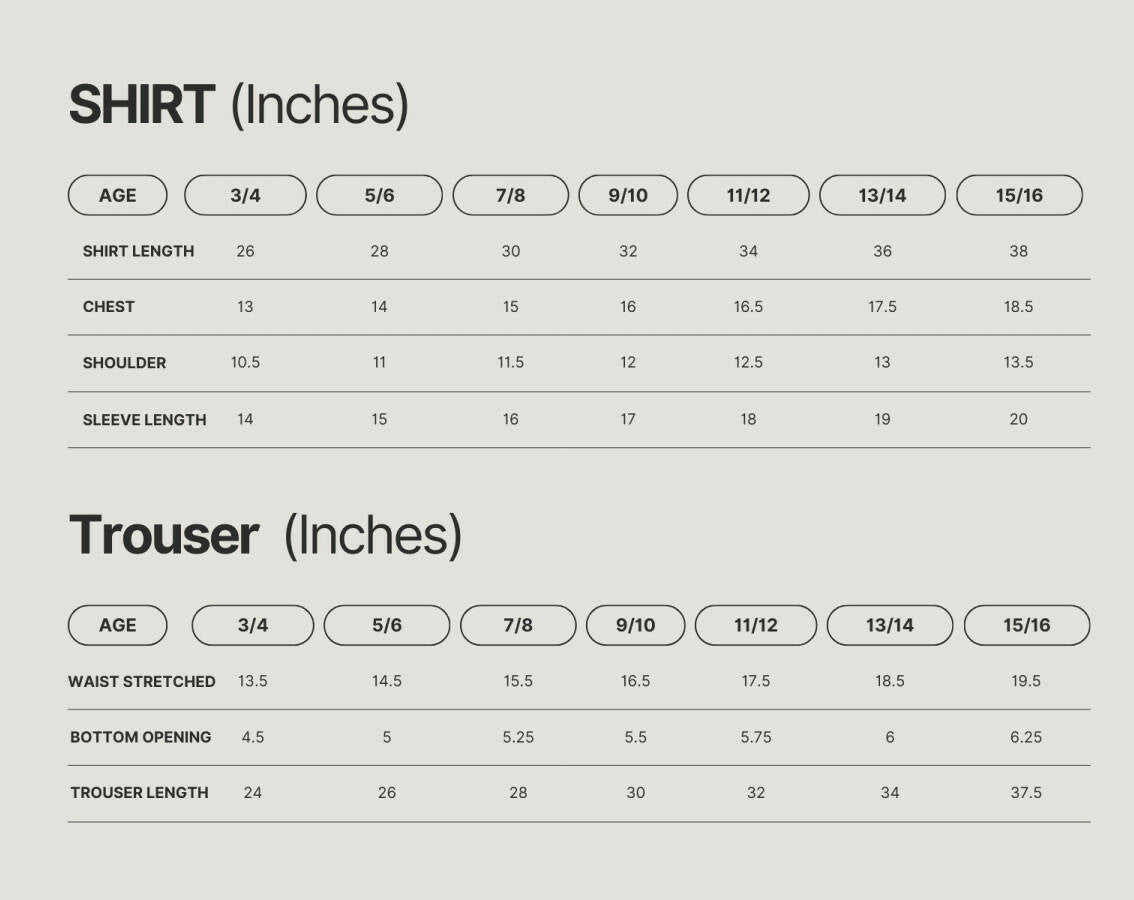Select the SHOULDER row label
This screenshot has width=1134, height=900.
[x=124, y=363]
